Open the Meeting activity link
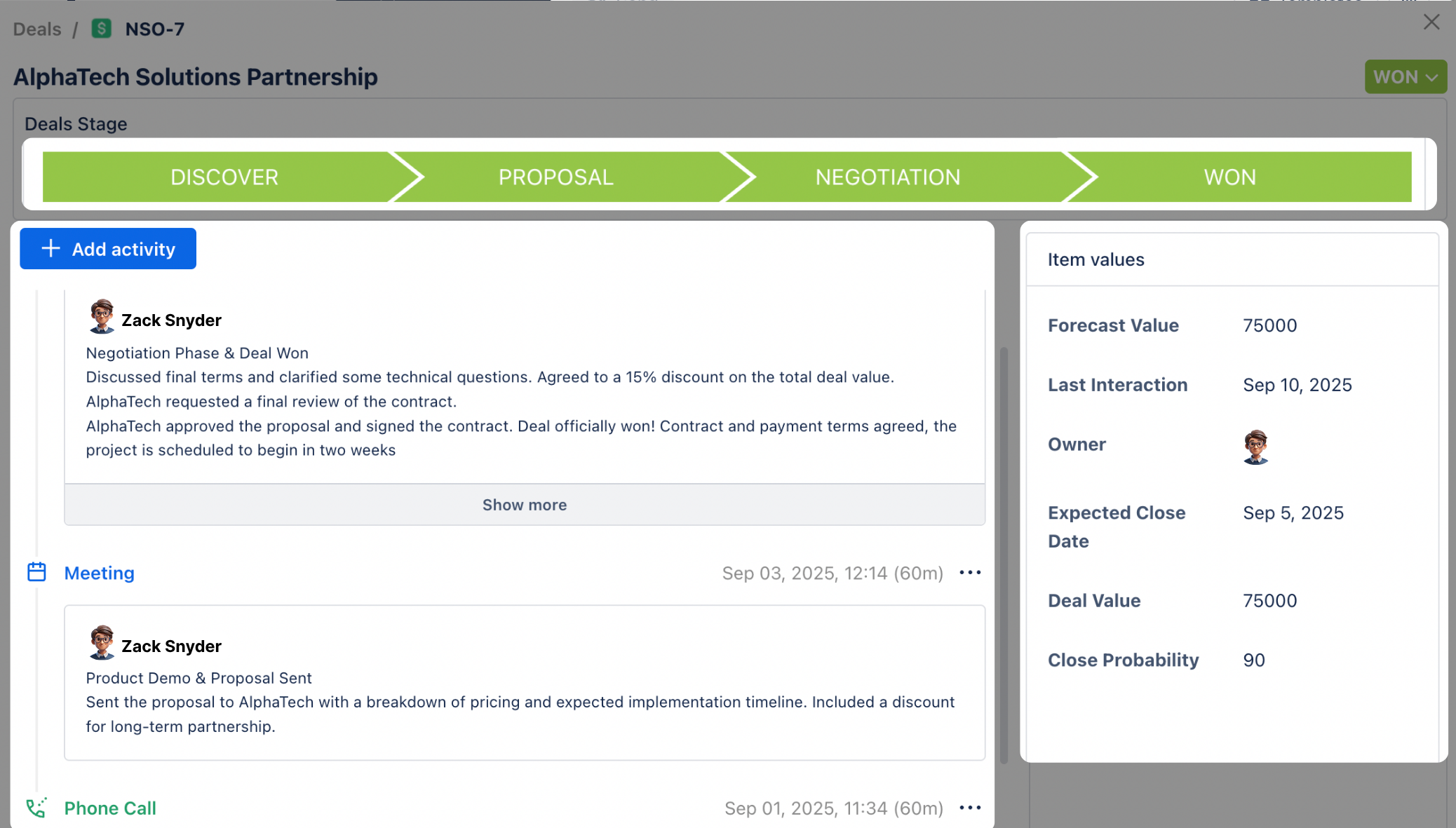1456x828 pixels. click(99, 572)
